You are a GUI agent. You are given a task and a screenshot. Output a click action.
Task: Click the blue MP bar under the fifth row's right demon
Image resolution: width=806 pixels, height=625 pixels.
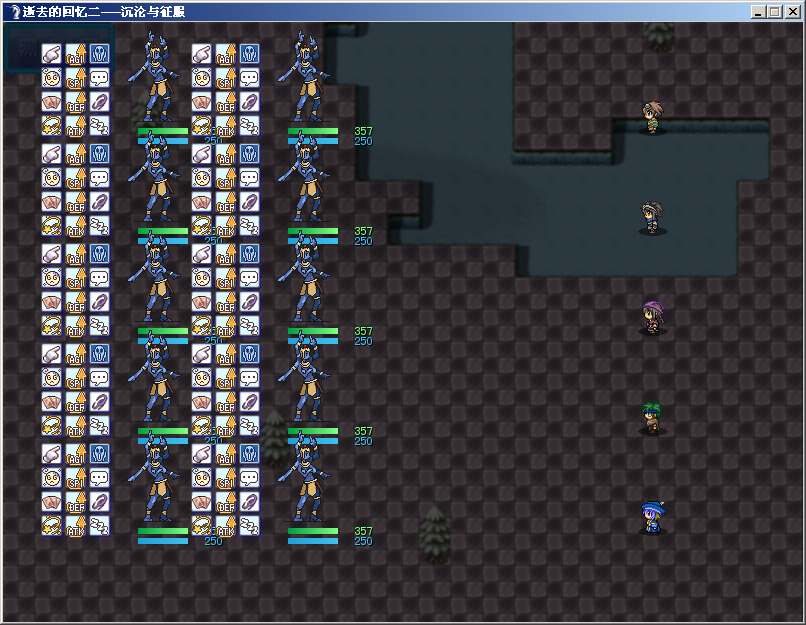point(313,541)
